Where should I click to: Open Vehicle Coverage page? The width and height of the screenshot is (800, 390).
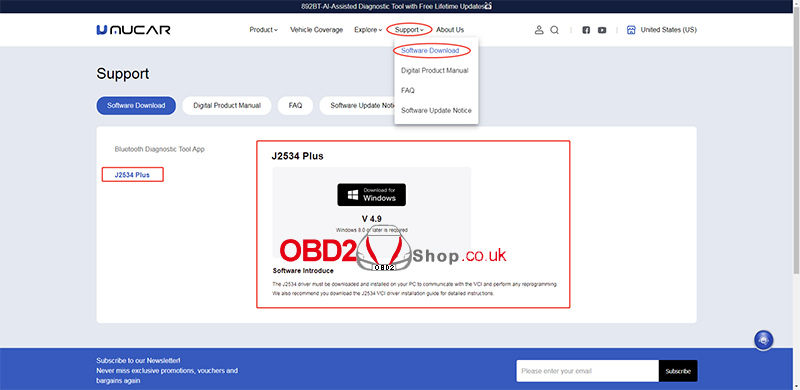tap(316, 30)
